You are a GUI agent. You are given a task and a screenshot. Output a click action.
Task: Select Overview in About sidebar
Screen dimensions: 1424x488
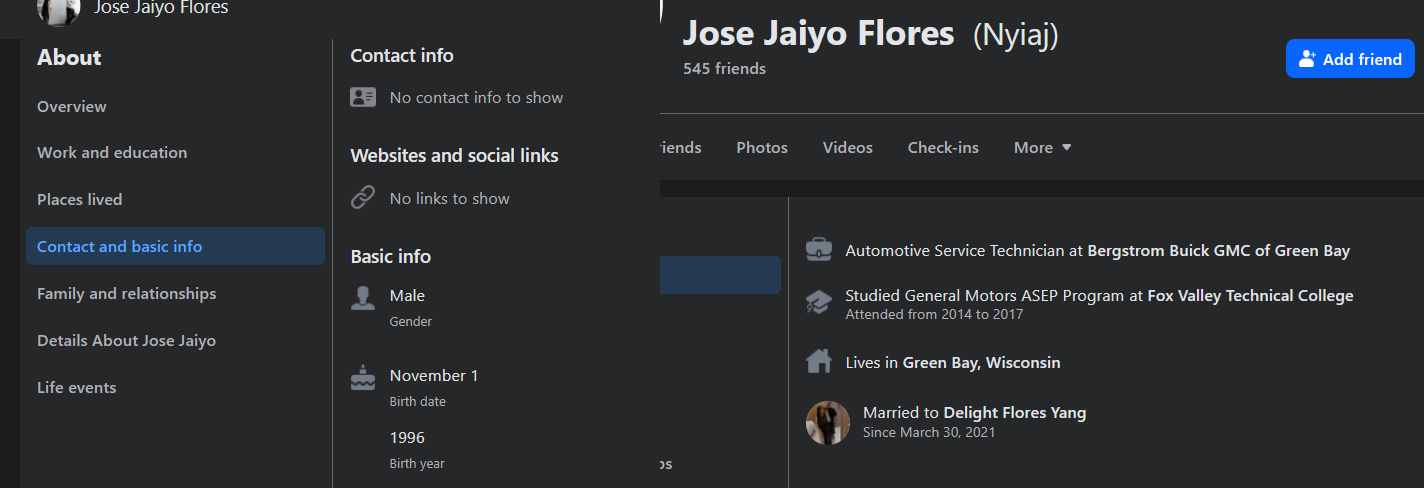tap(72, 106)
